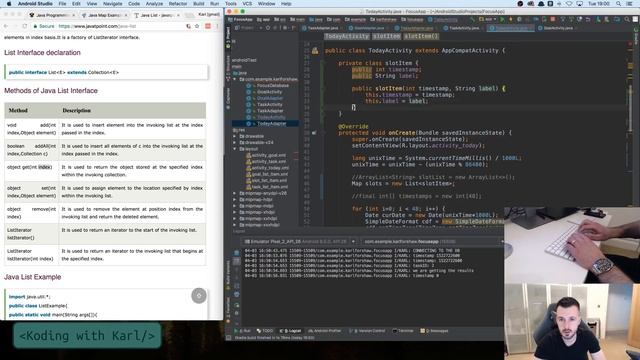Open the VCS menu

point(247,4)
